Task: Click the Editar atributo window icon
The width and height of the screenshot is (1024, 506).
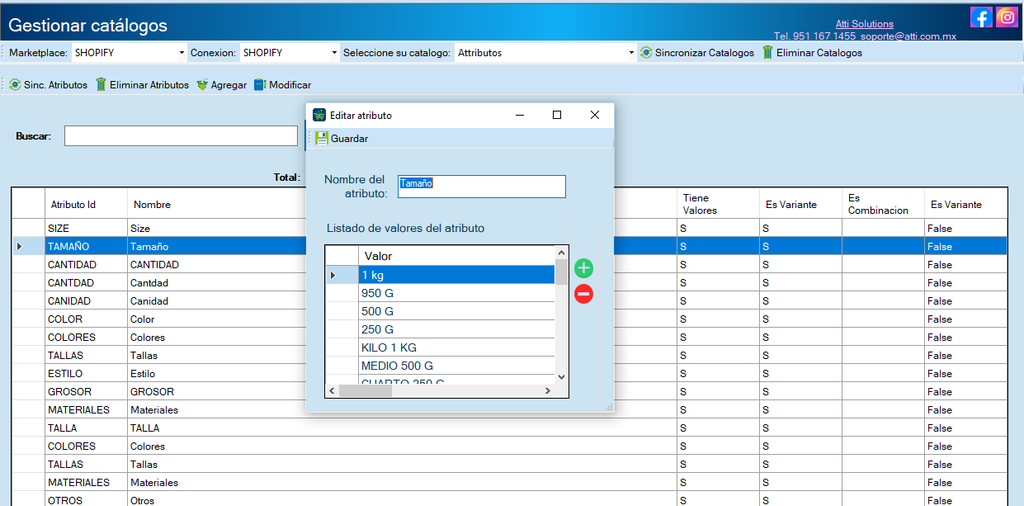Action: click(x=319, y=115)
